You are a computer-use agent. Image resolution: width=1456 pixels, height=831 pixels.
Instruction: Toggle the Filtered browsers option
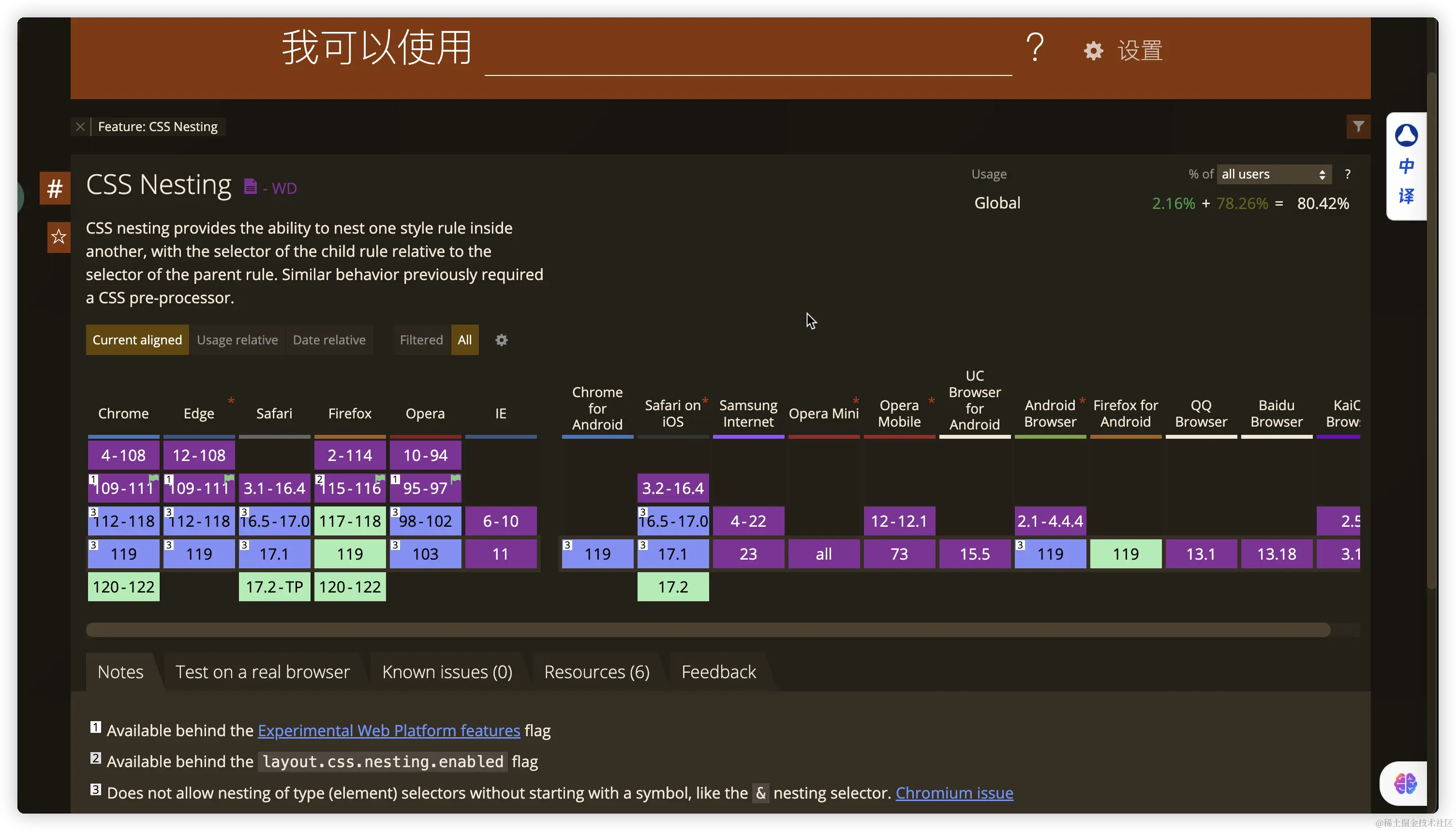[x=421, y=340]
